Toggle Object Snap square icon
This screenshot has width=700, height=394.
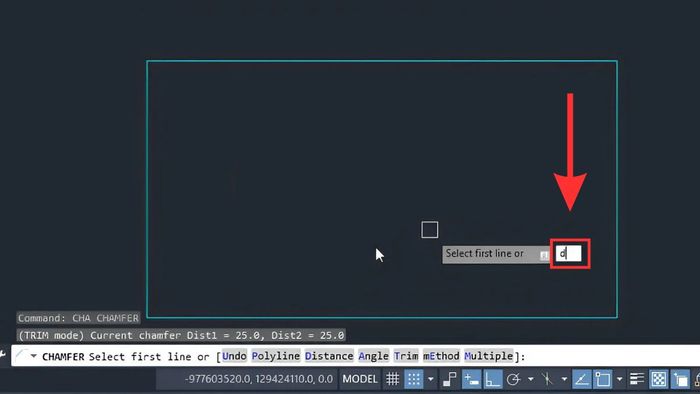pyautogui.click(x=603, y=379)
